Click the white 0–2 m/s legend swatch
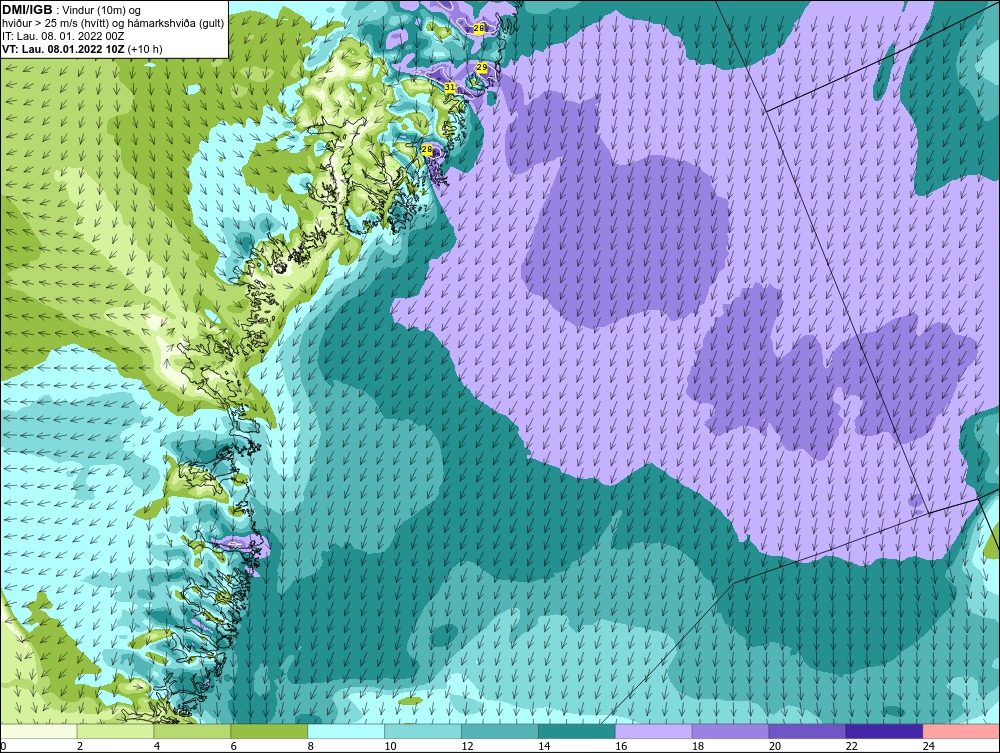The image size is (1000, 753). tap(39, 731)
